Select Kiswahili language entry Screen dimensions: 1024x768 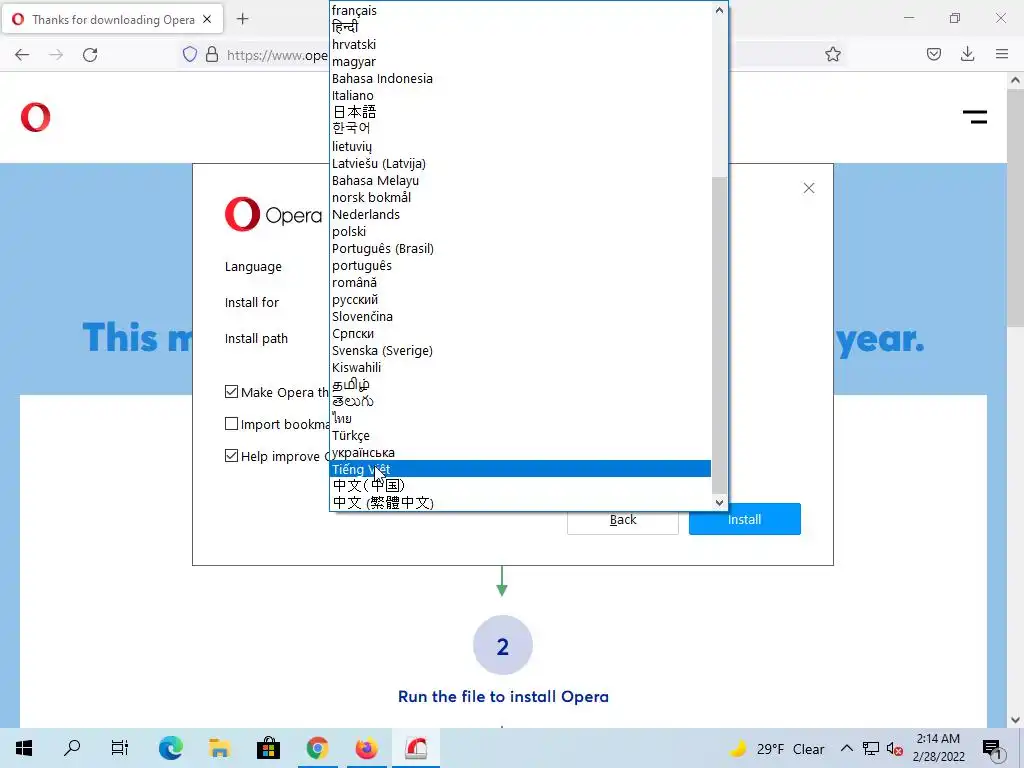pyautogui.click(x=520, y=367)
